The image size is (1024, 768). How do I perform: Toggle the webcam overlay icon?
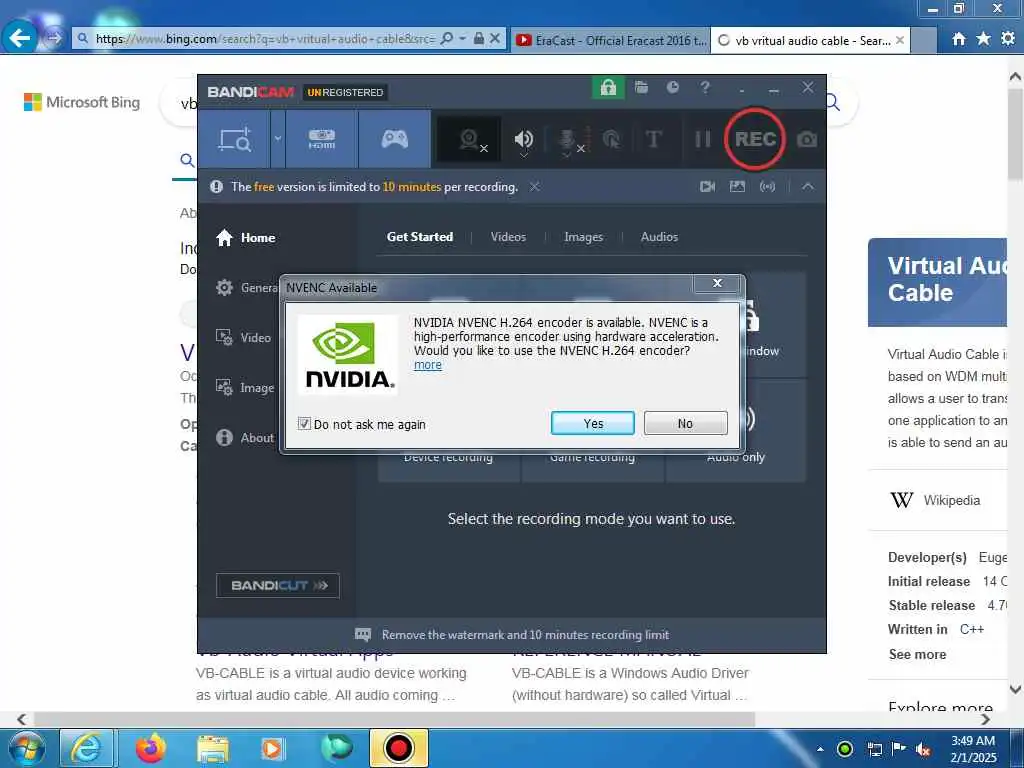click(x=470, y=139)
